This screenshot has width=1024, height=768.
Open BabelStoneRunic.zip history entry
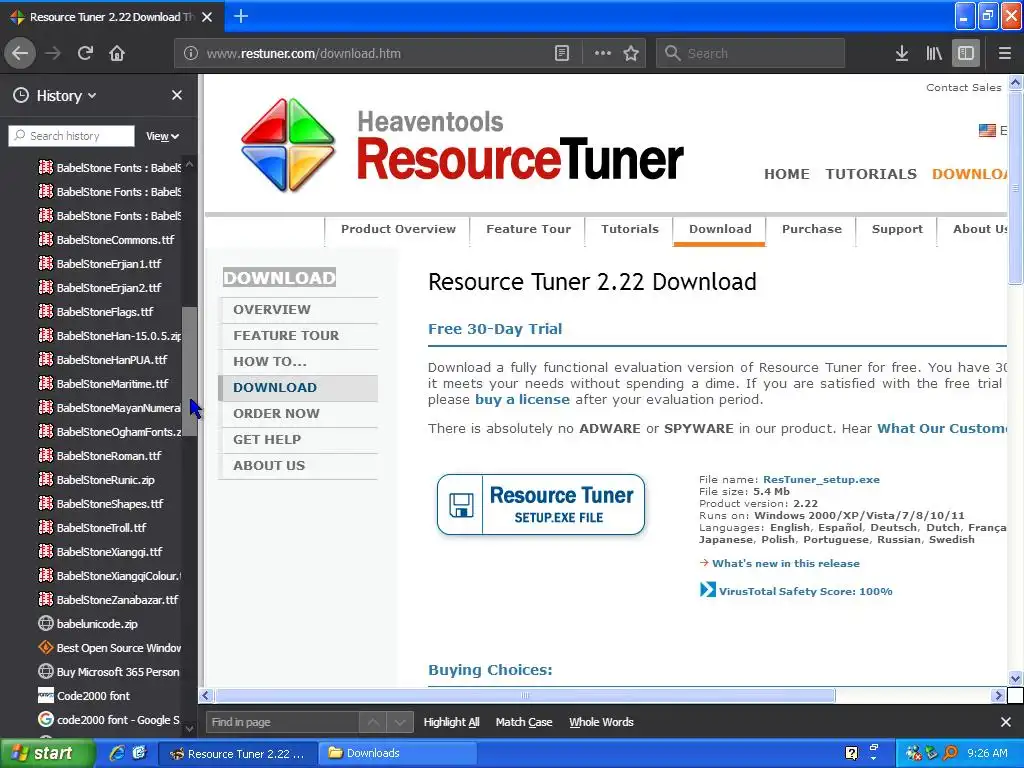(x=108, y=479)
